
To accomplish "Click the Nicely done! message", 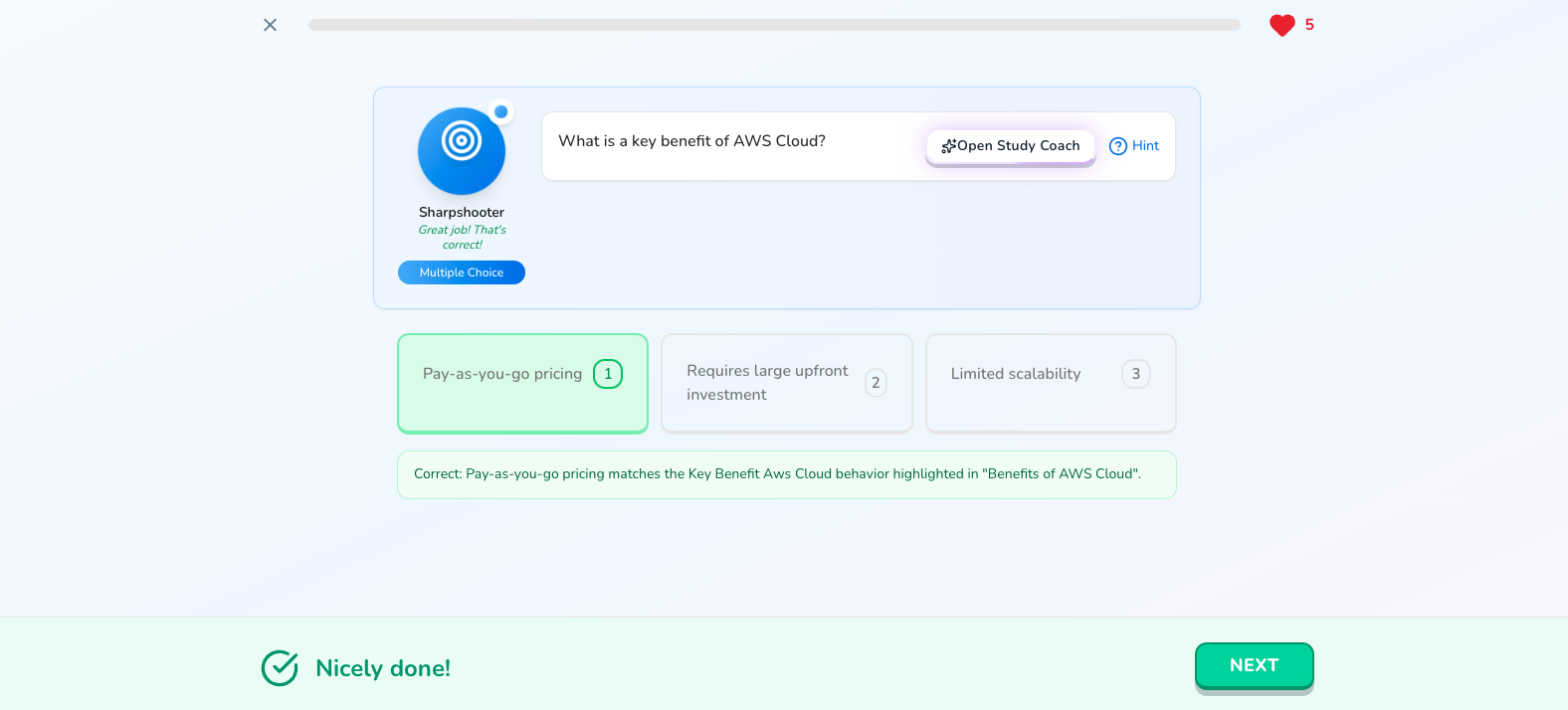I will (x=383, y=668).
